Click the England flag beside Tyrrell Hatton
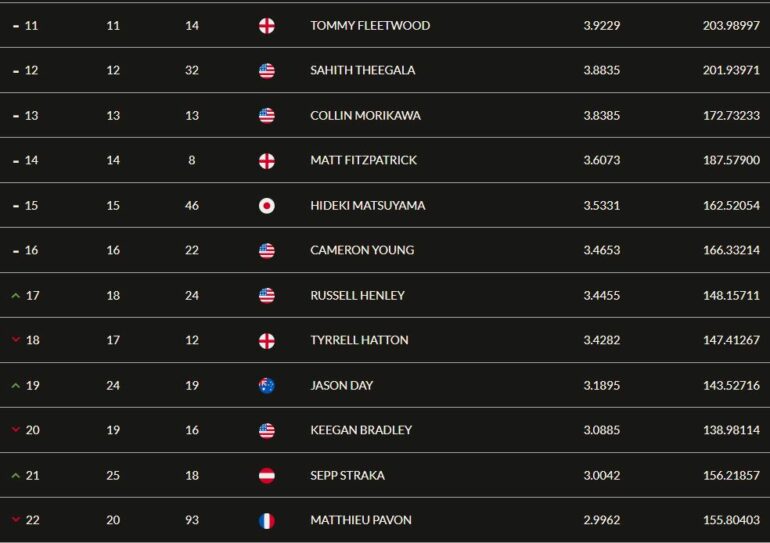 [x=267, y=341]
